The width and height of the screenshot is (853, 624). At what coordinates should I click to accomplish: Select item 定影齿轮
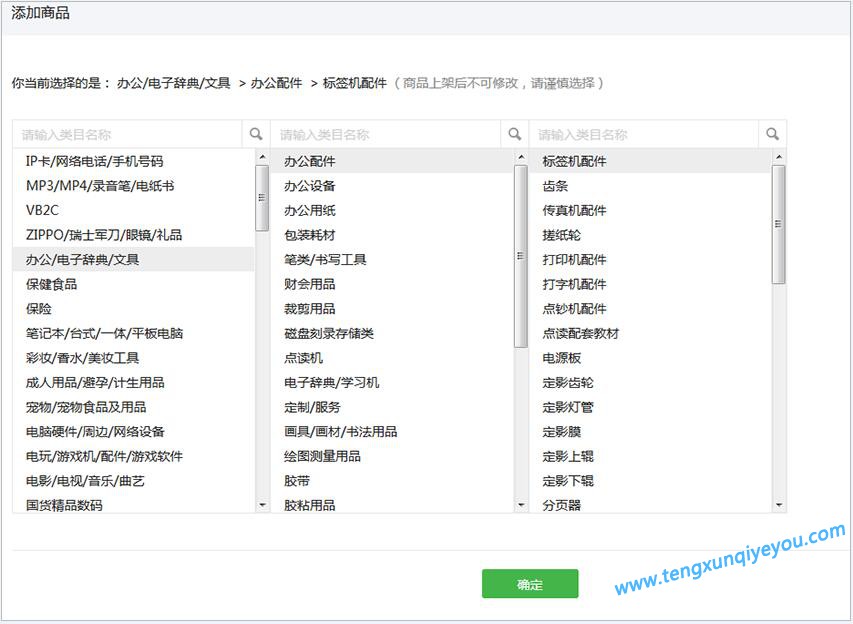tap(650, 382)
